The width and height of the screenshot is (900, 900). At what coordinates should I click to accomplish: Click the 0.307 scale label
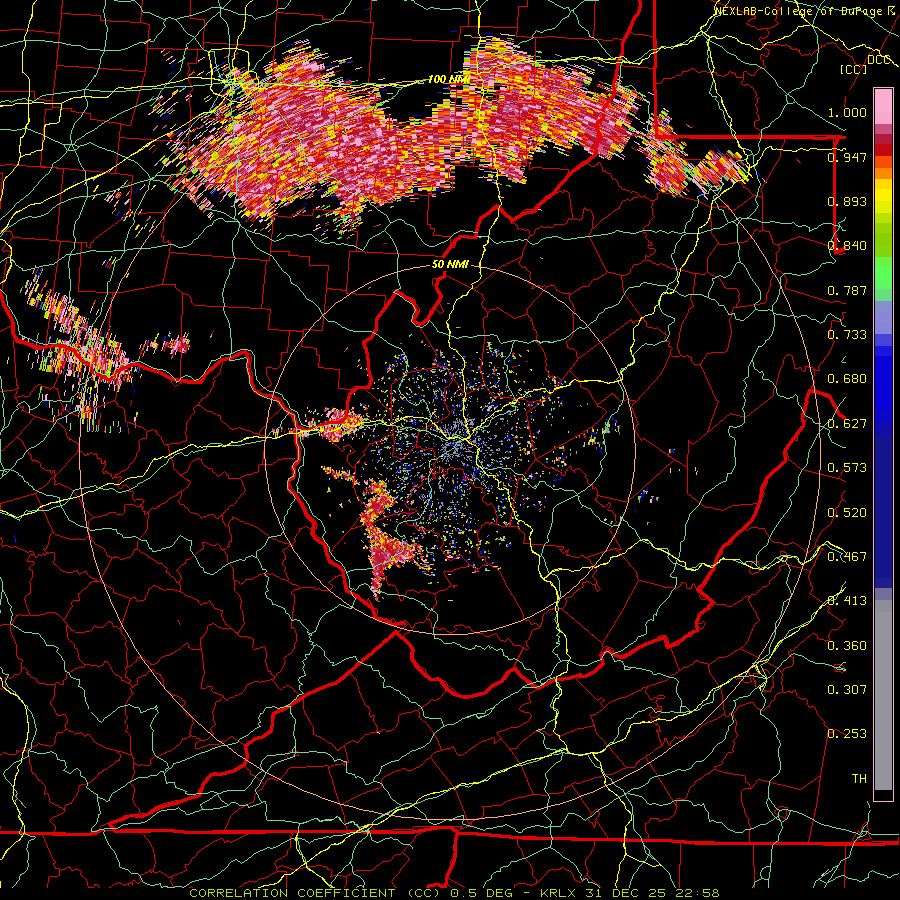click(847, 690)
